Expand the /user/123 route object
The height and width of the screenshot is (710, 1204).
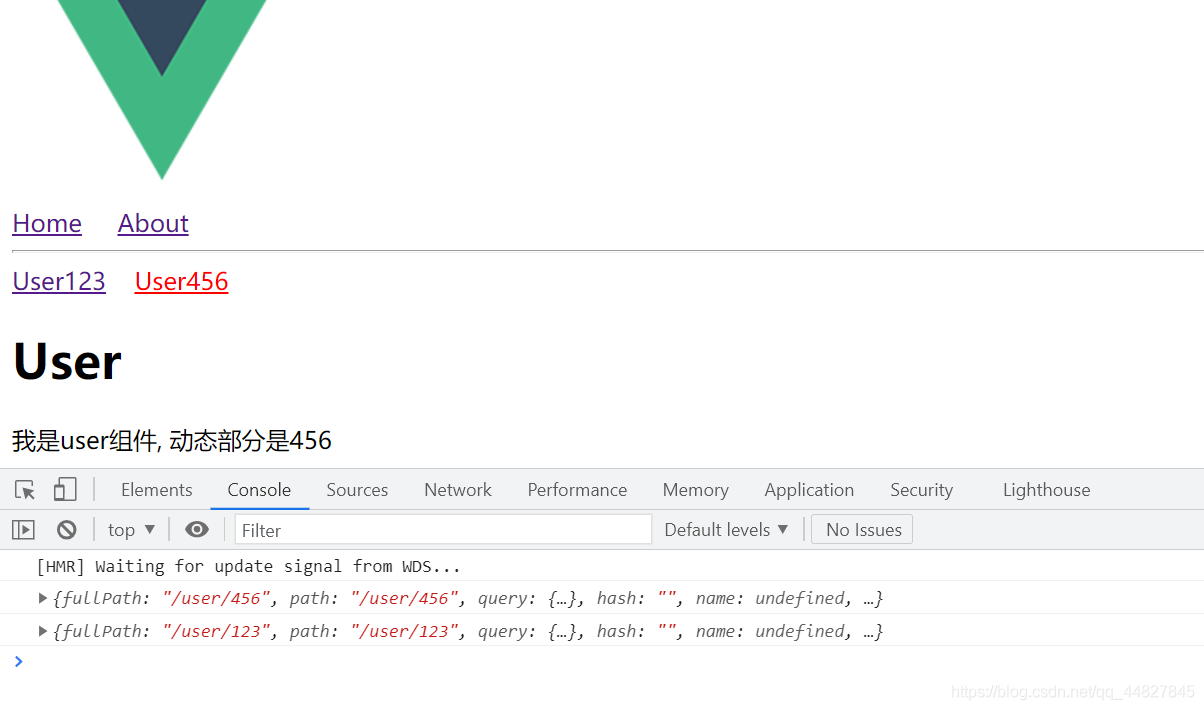(43, 631)
